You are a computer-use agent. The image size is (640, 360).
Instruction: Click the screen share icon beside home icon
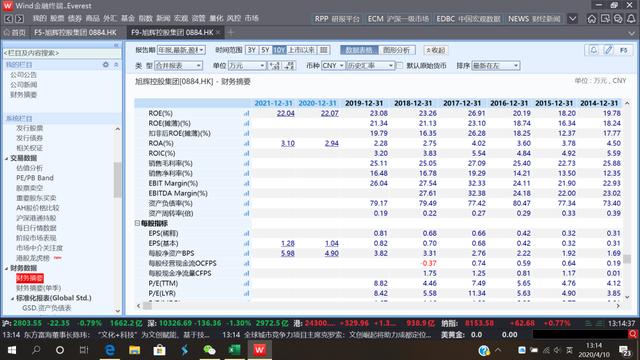tap(605, 19)
